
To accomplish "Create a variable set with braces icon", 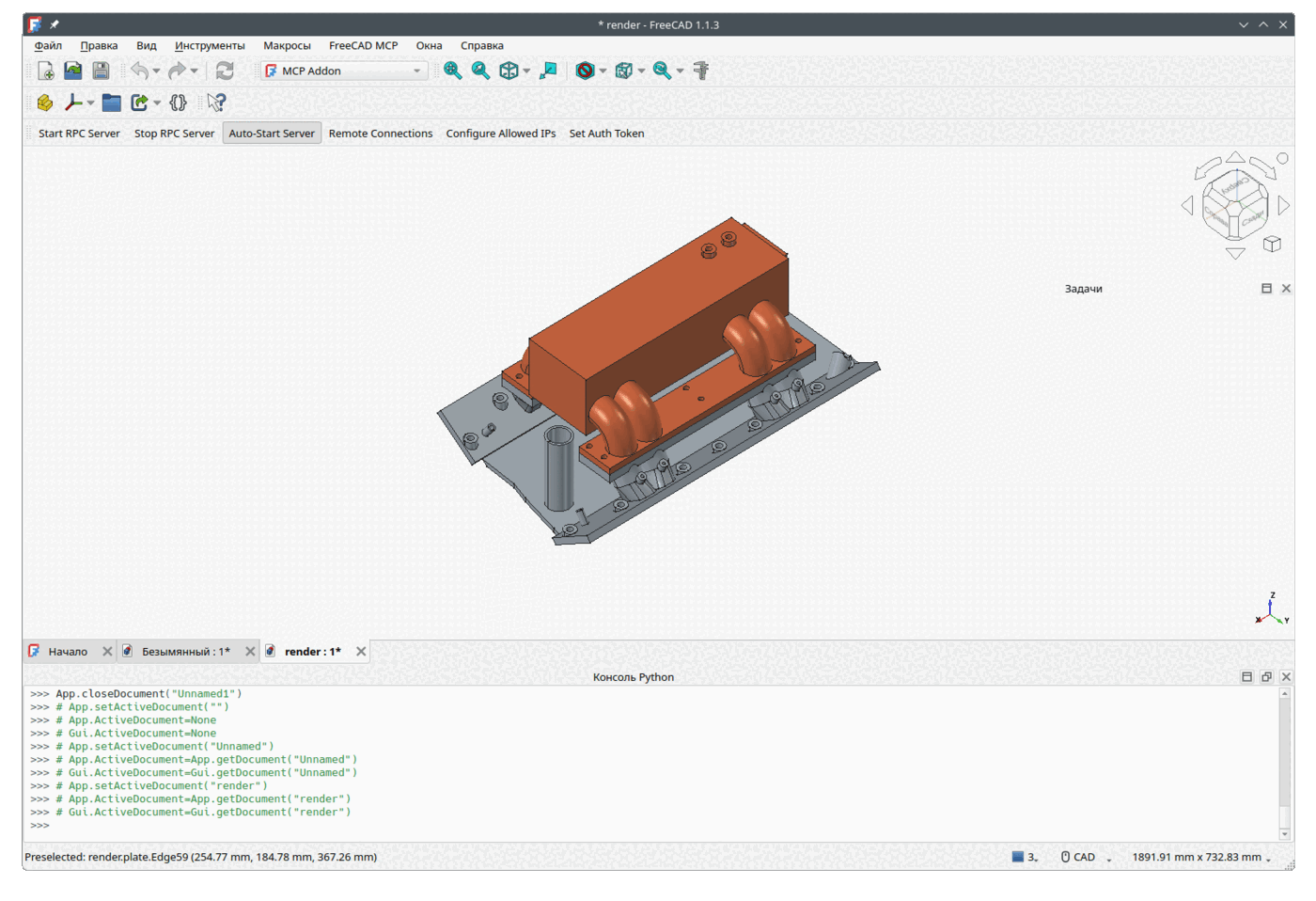I will 178,103.
